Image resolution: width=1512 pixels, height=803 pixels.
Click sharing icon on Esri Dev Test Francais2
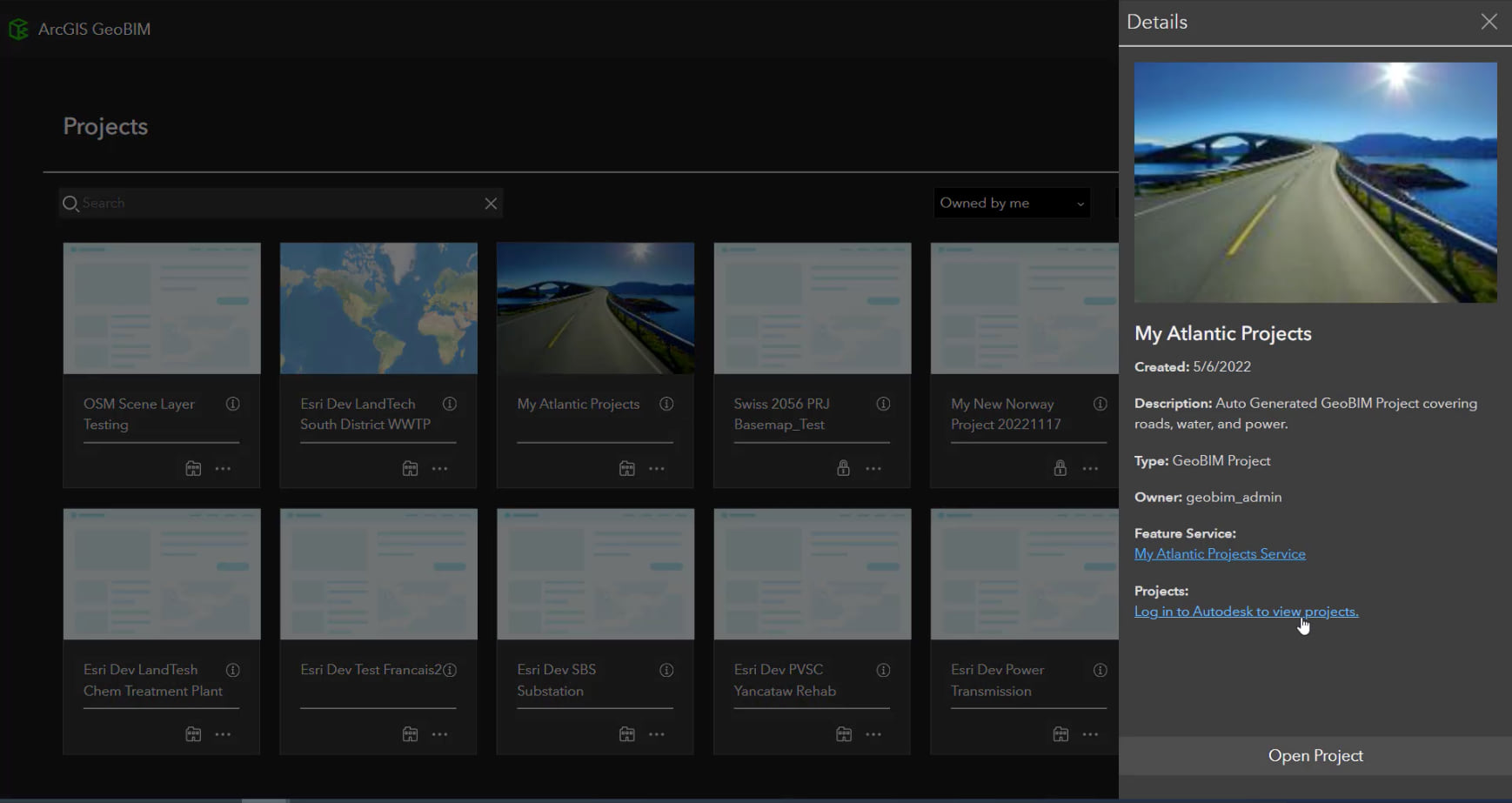(410, 734)
